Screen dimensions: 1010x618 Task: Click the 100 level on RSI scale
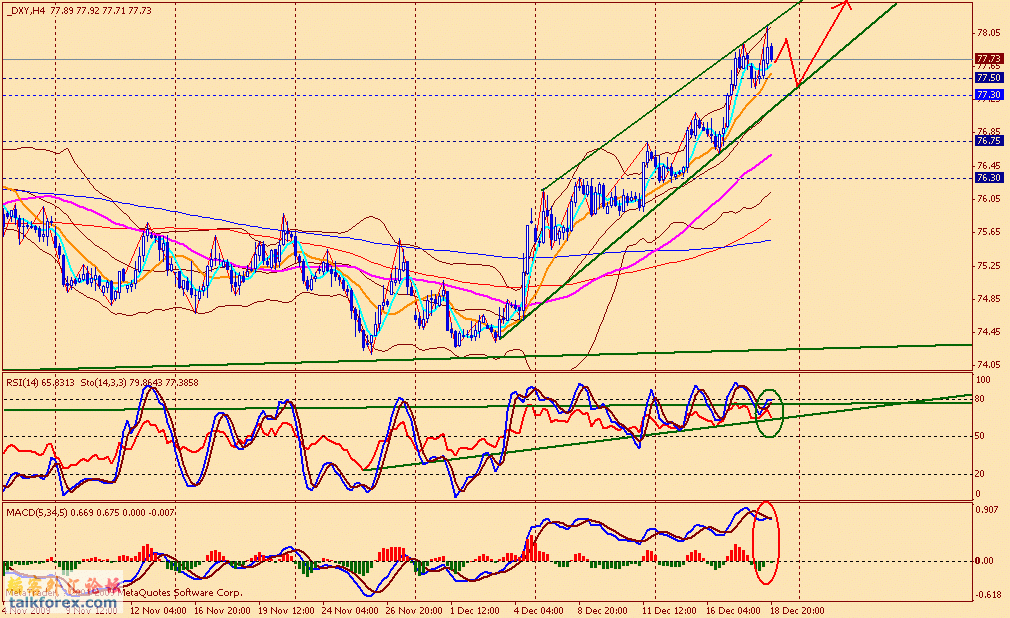(983, 380)
